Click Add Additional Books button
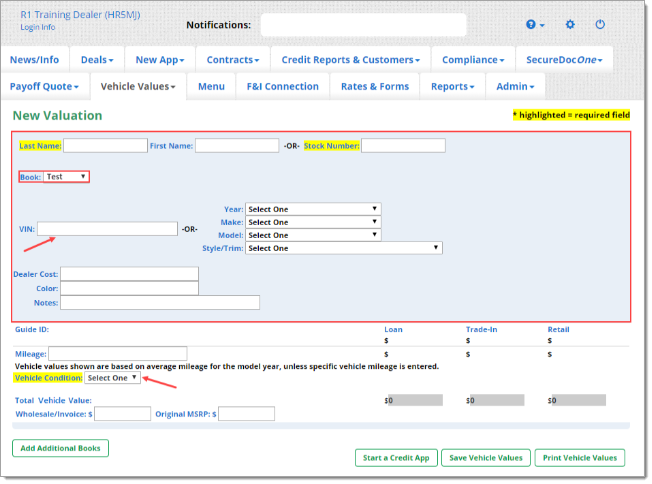 (x=60, y=448)
